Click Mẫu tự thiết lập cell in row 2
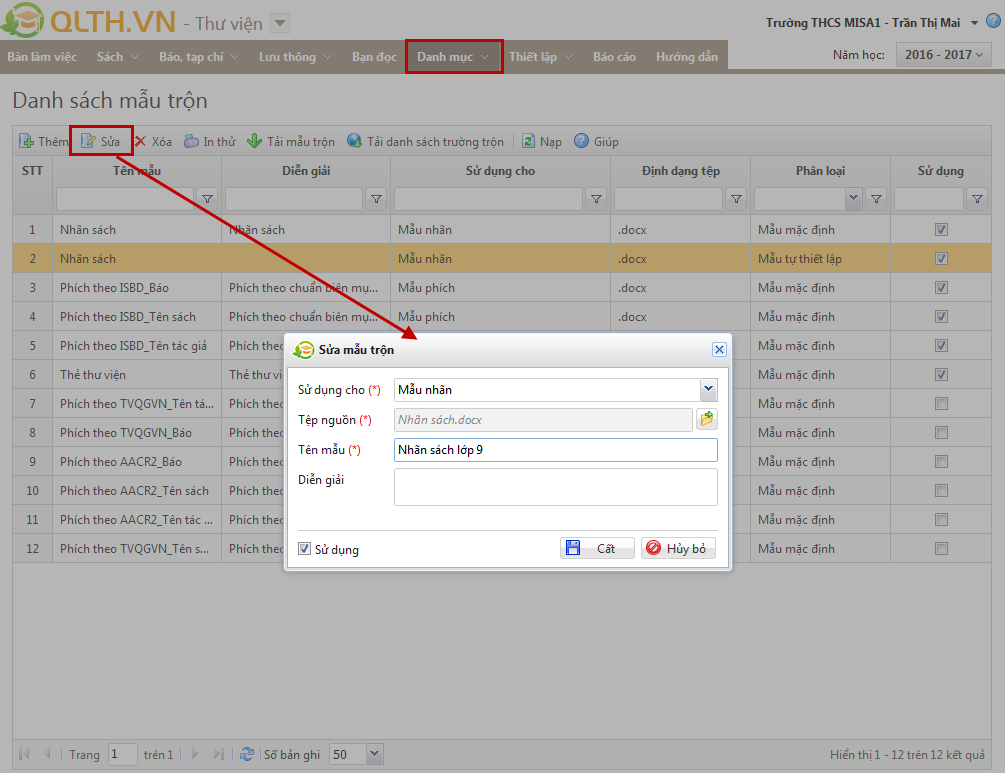1005x773 pixels. (x=820, y=258)
